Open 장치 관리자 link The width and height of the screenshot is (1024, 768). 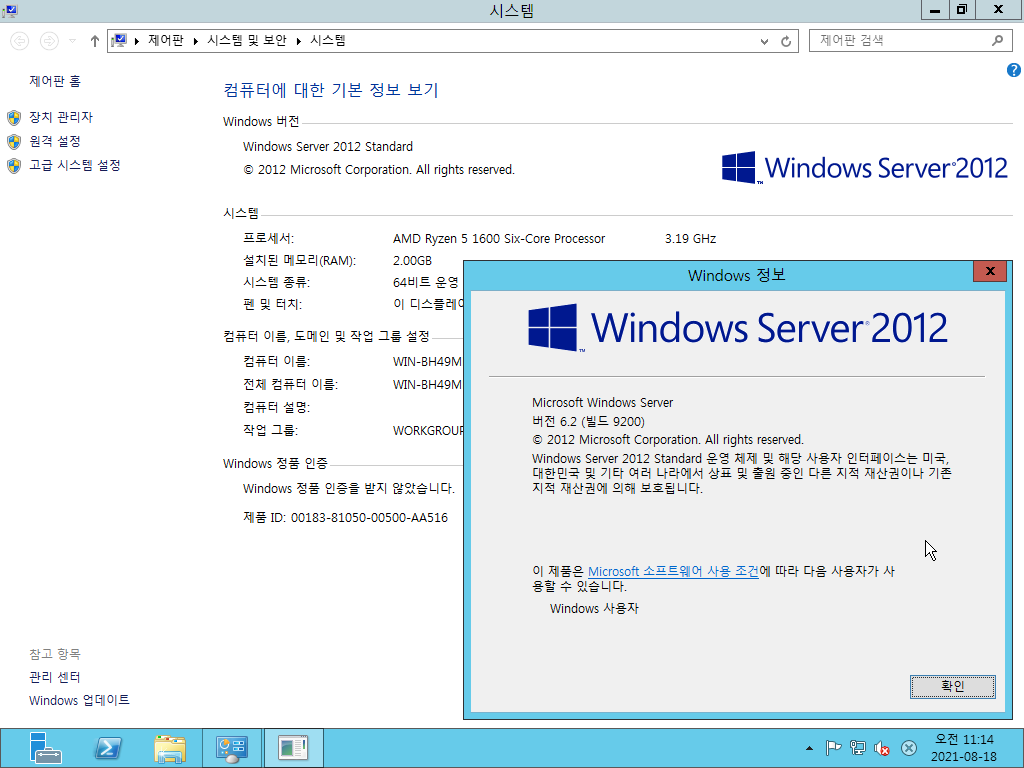[61, 117]
